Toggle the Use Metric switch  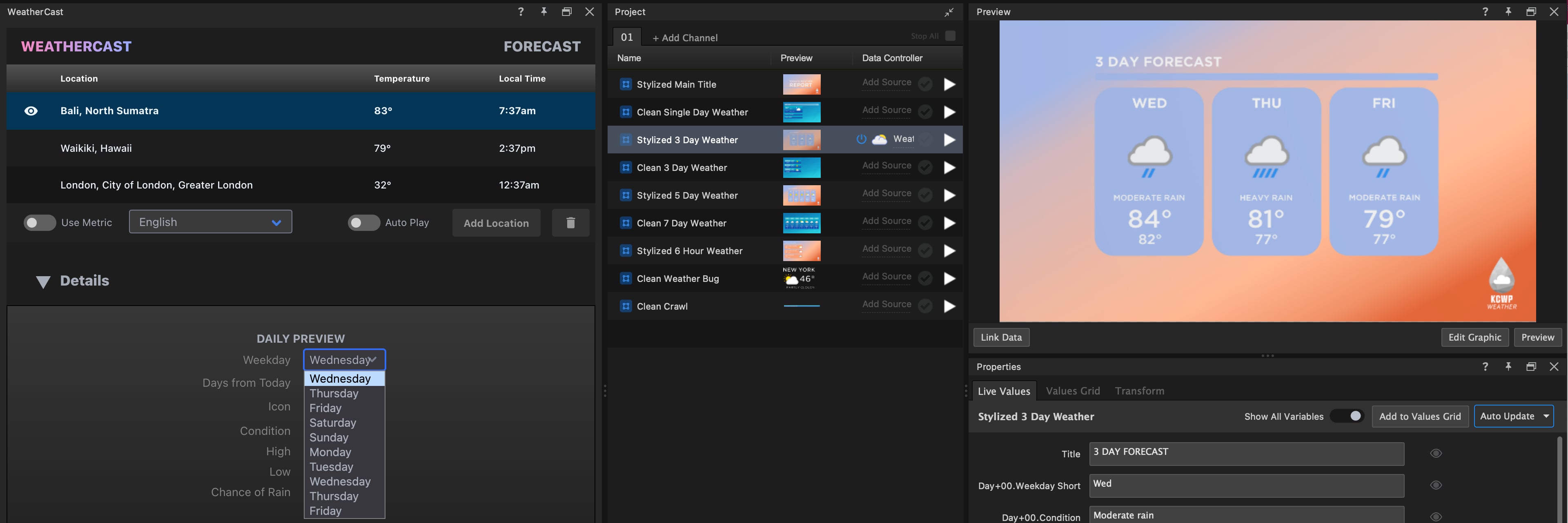point(40,223)
